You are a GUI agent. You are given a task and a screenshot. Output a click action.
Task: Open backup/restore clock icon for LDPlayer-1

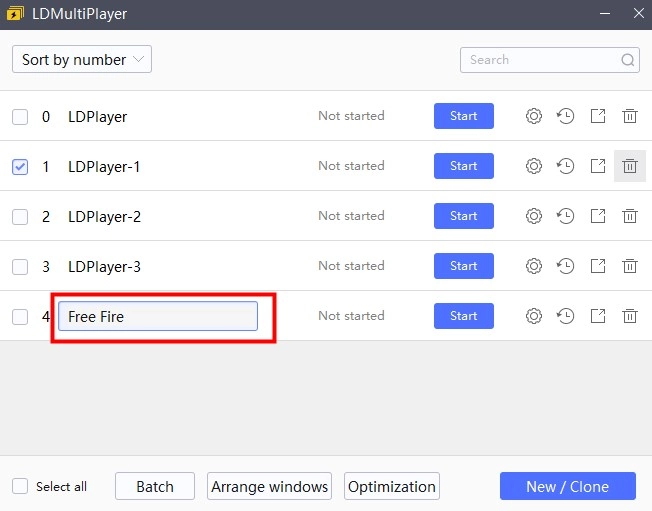click(x=566, y=166)
